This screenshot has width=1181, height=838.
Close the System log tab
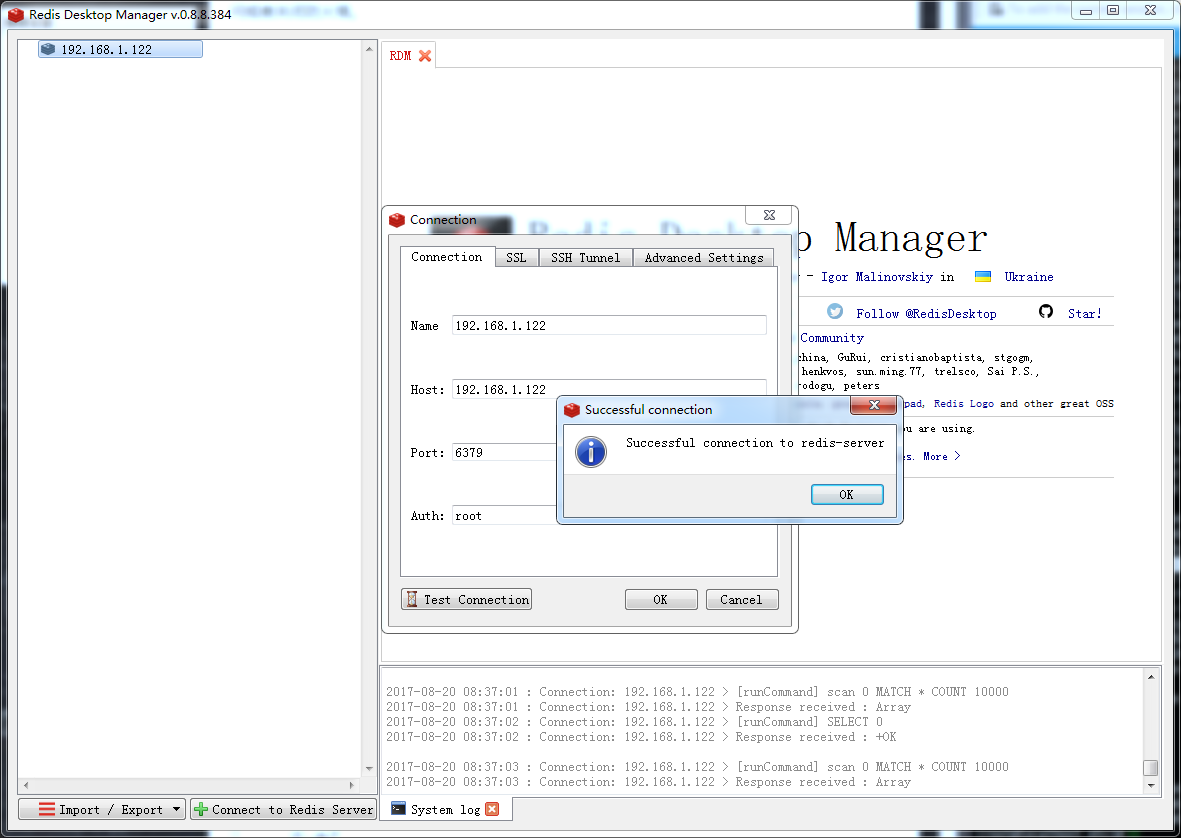pos(492,809)
